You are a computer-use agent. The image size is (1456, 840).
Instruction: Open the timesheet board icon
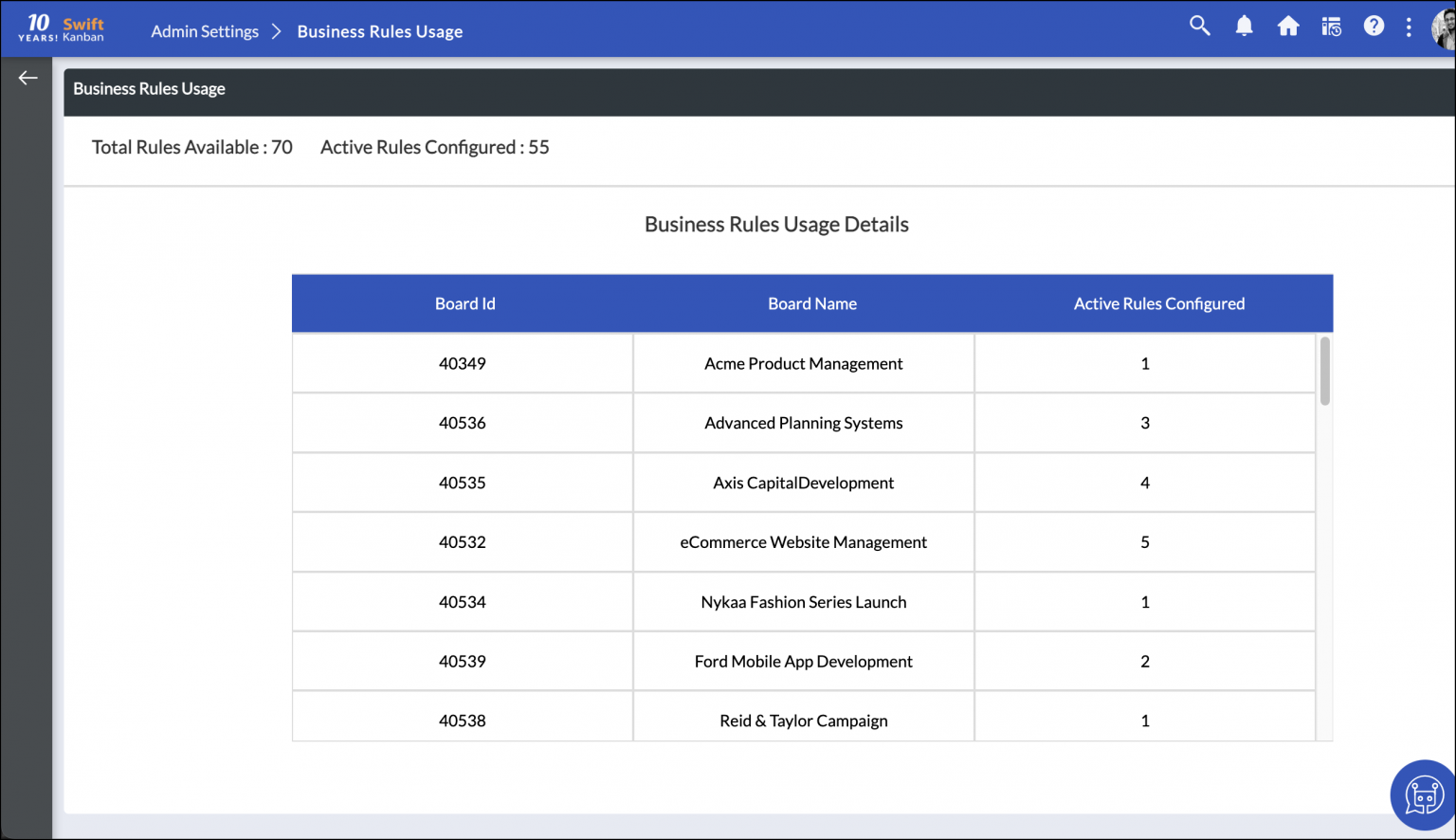[x=1331, y=27]
